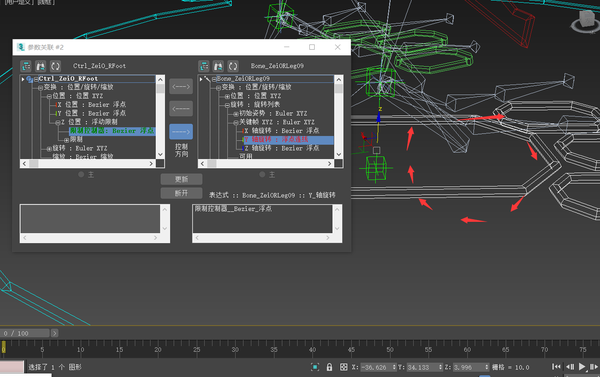
Task: Select the right panel master radio button
Action: pos(262,175)
